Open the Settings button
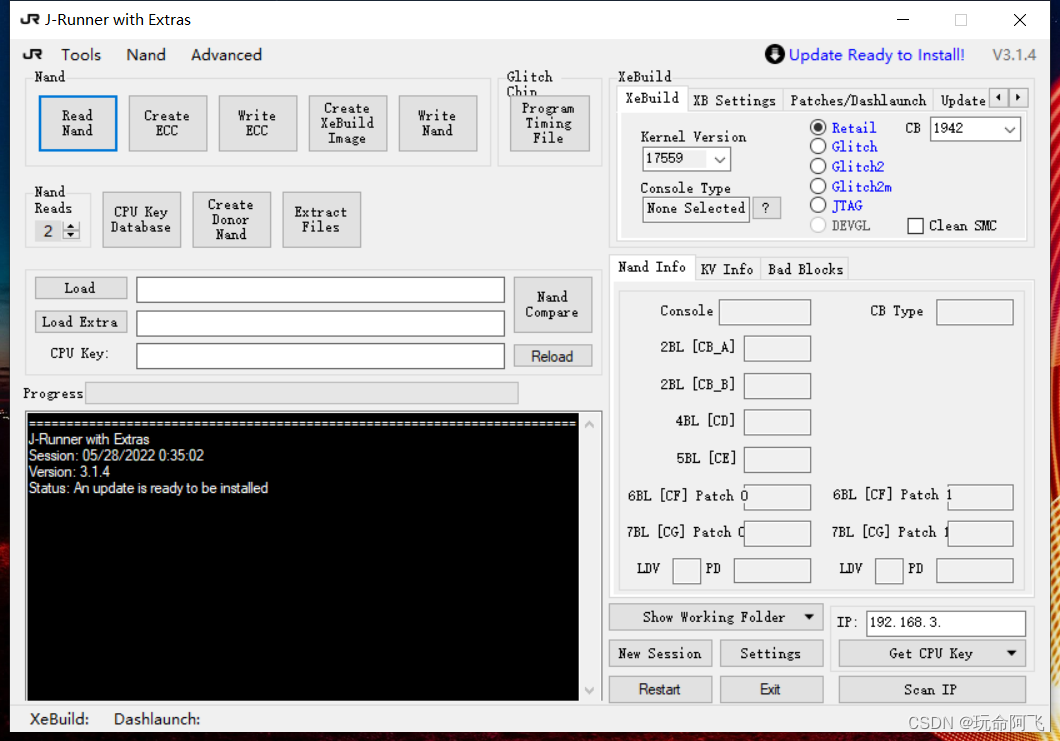The width and height of the screenshot is (1060, 741). click(x=771, y=653)
